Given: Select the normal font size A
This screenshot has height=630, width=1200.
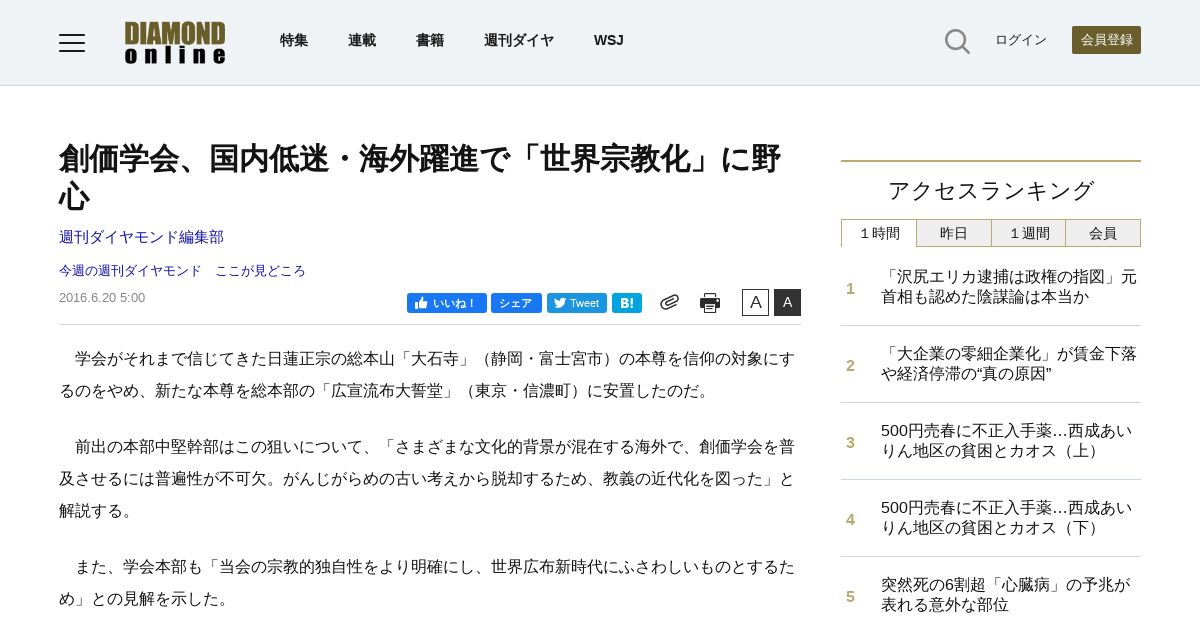Looking at the screenshot, I should 755,302.
